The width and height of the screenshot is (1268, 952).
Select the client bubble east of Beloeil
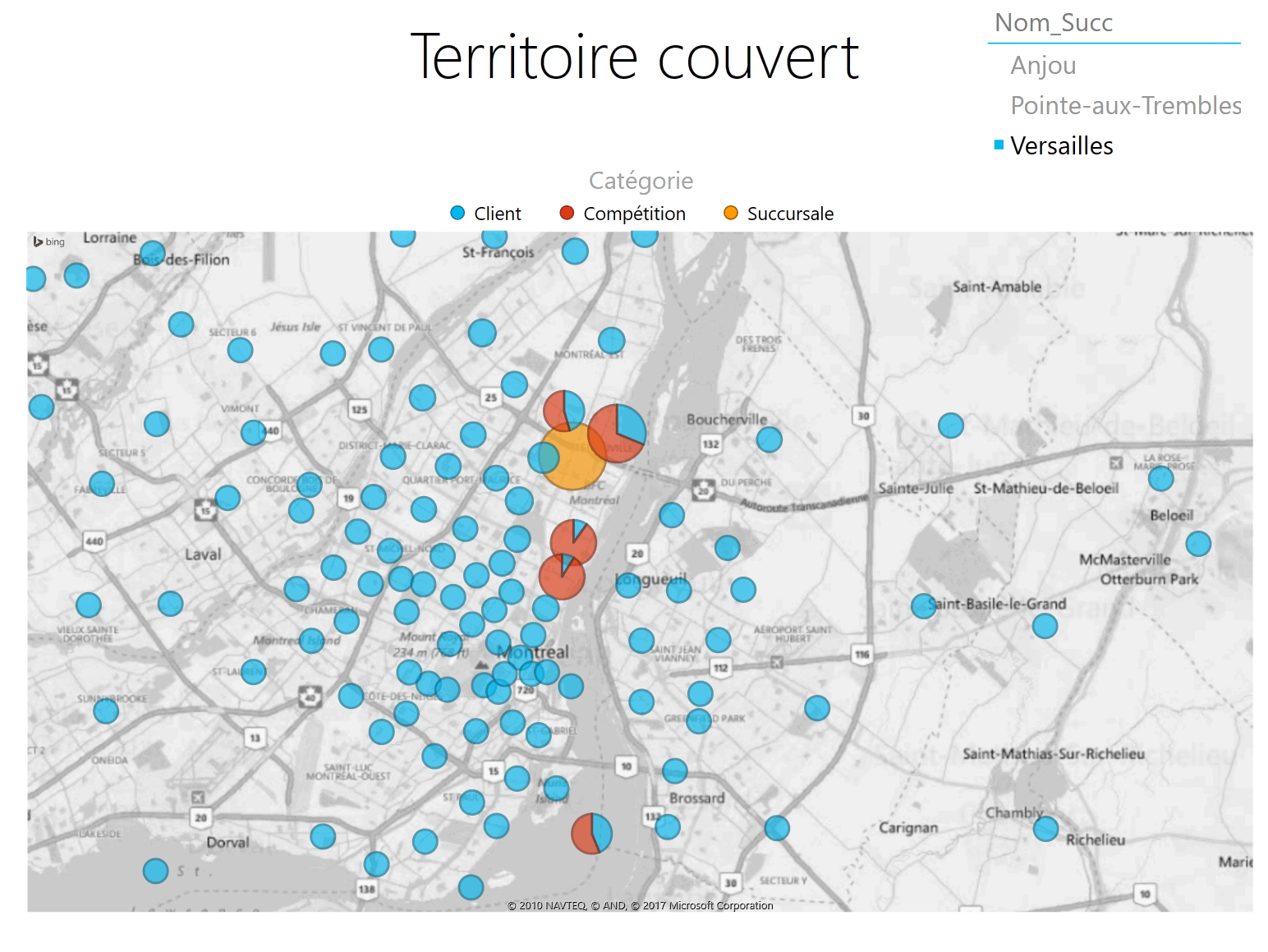[1198, 544]
